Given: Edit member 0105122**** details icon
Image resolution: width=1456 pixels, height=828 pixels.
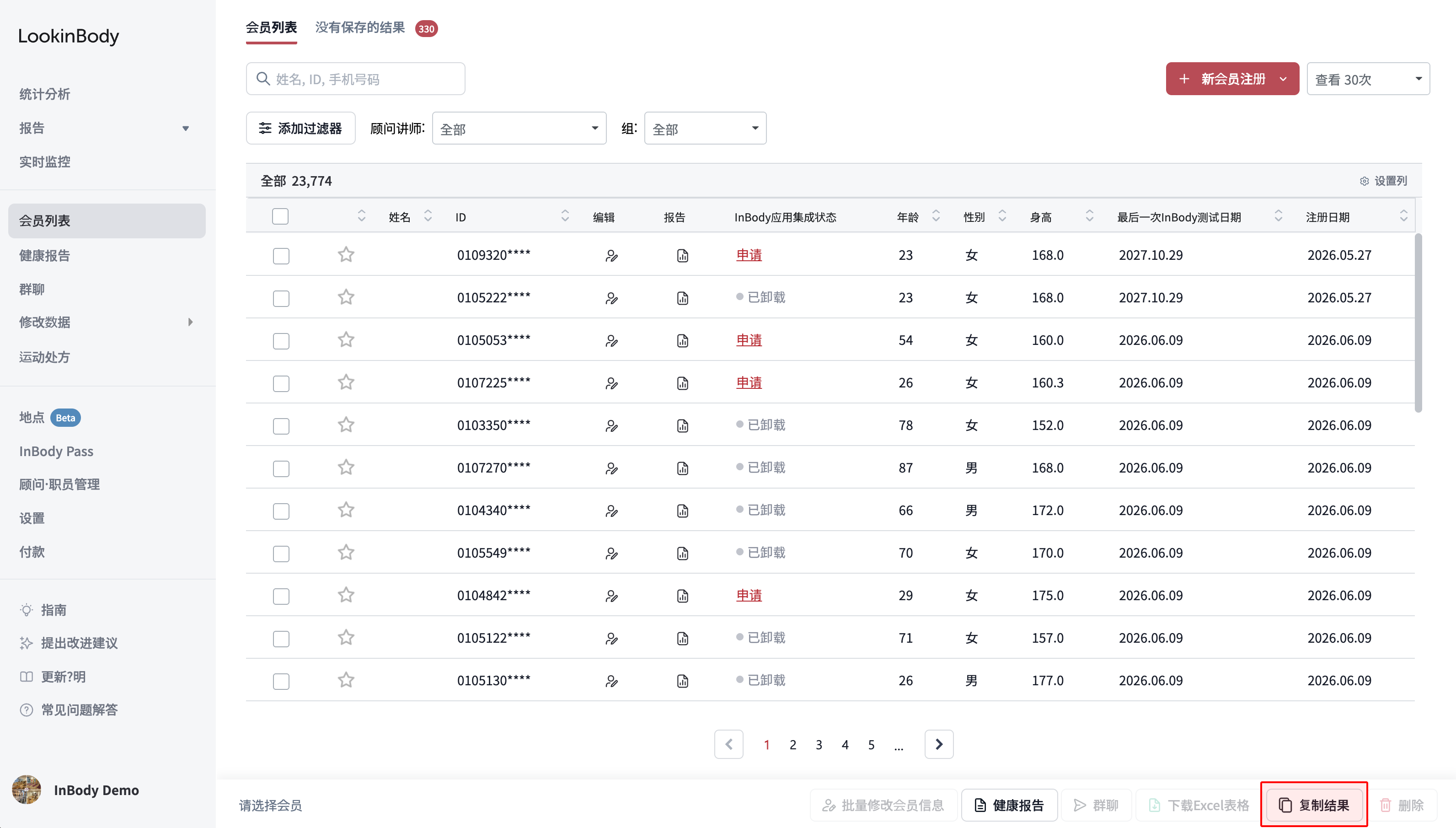Looking at the screenshot, I should point(611,639).
